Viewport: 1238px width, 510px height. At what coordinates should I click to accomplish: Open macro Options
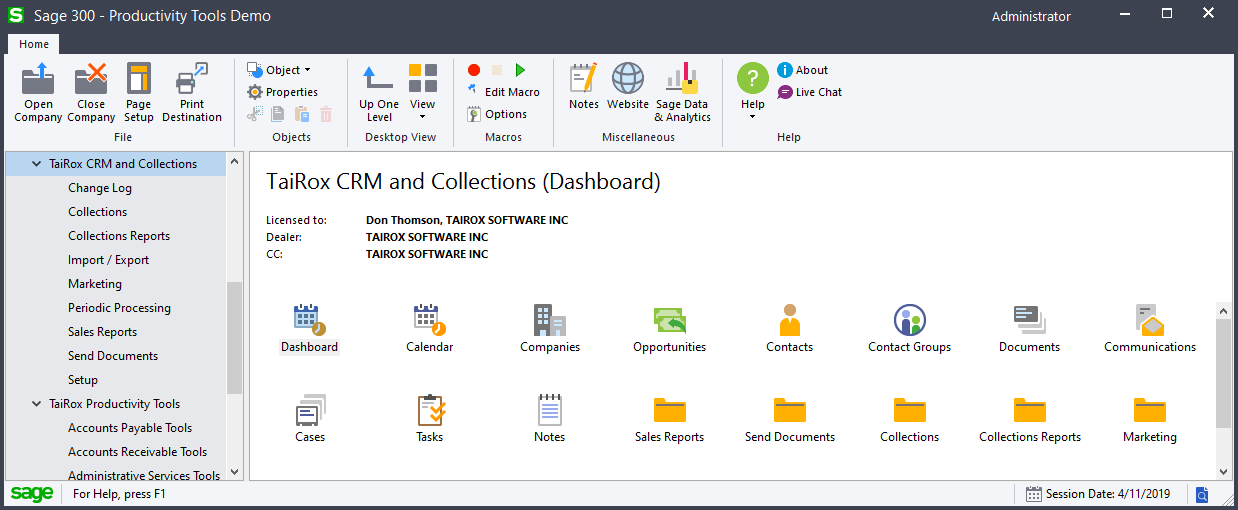(x=497, y=114)
